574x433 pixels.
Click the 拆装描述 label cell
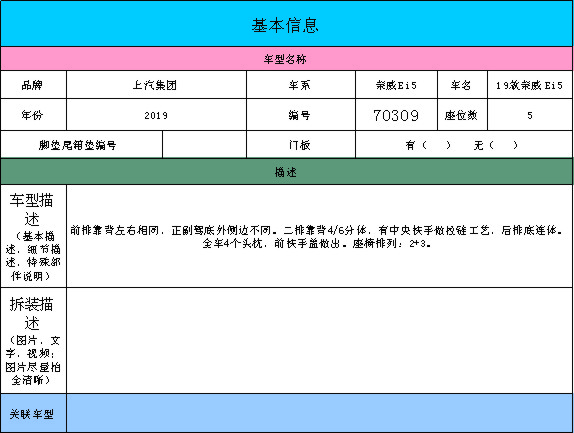tap(33, 340)
